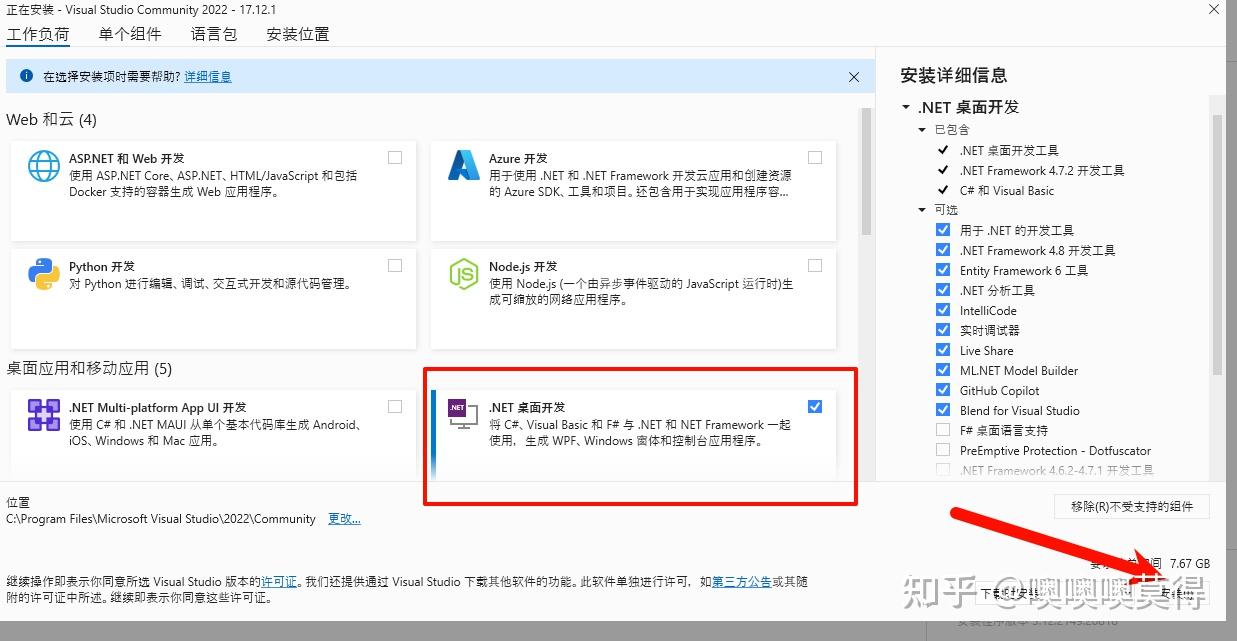Image resolution: width=1237 pixels, height=641 pixels.
Task: Click the 安装 button
Action: click(x=1177, y=593)
